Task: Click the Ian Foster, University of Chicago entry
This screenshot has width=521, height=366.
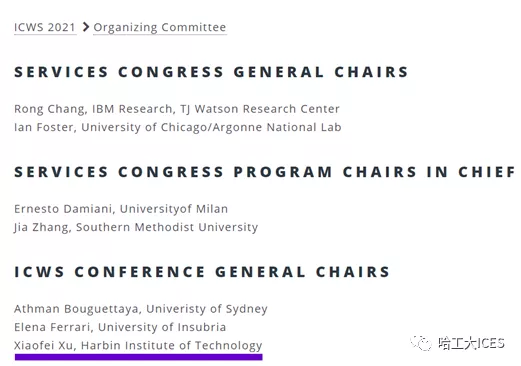Action: coord(178,127)
